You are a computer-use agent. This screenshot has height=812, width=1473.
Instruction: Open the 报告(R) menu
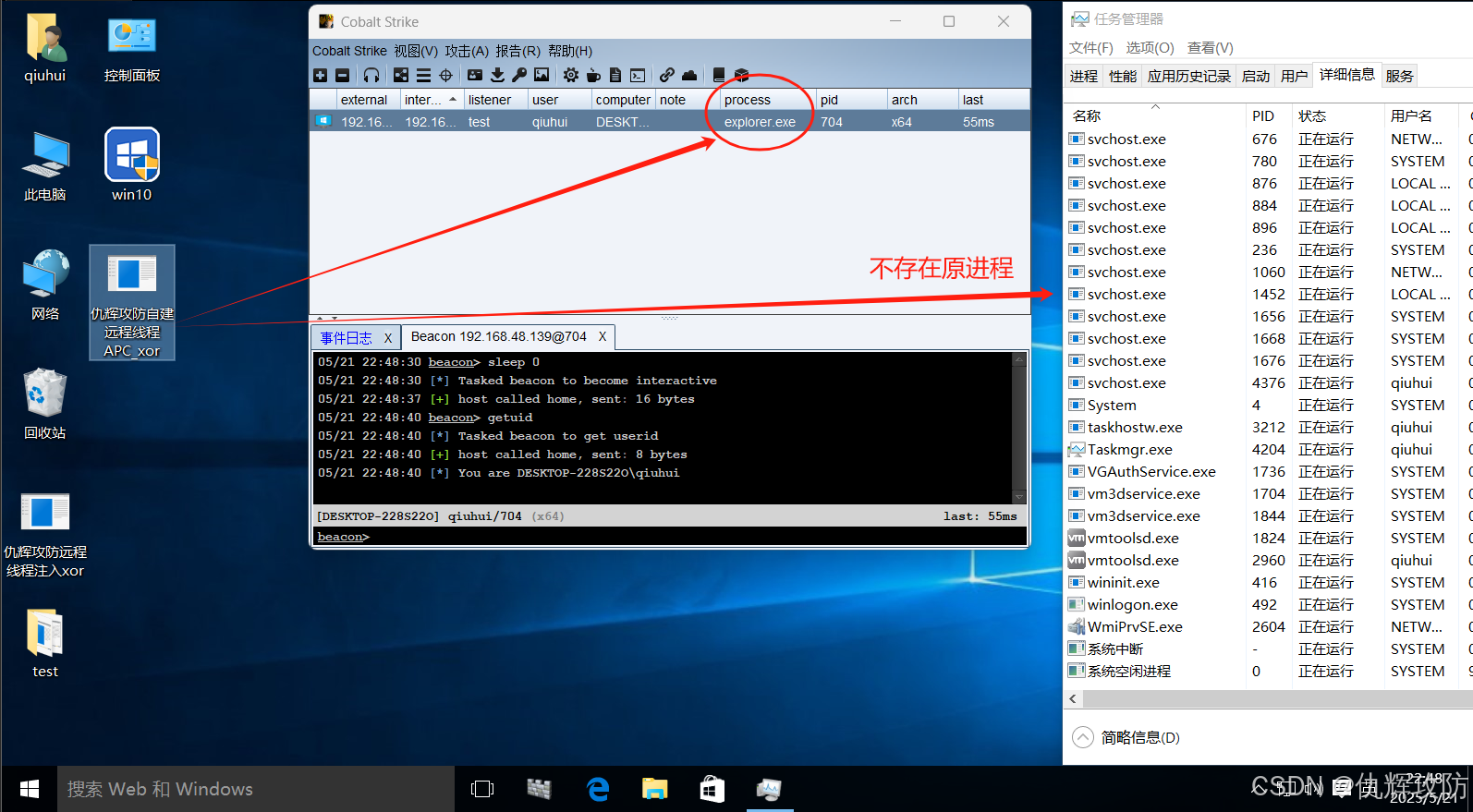point(517,51)
